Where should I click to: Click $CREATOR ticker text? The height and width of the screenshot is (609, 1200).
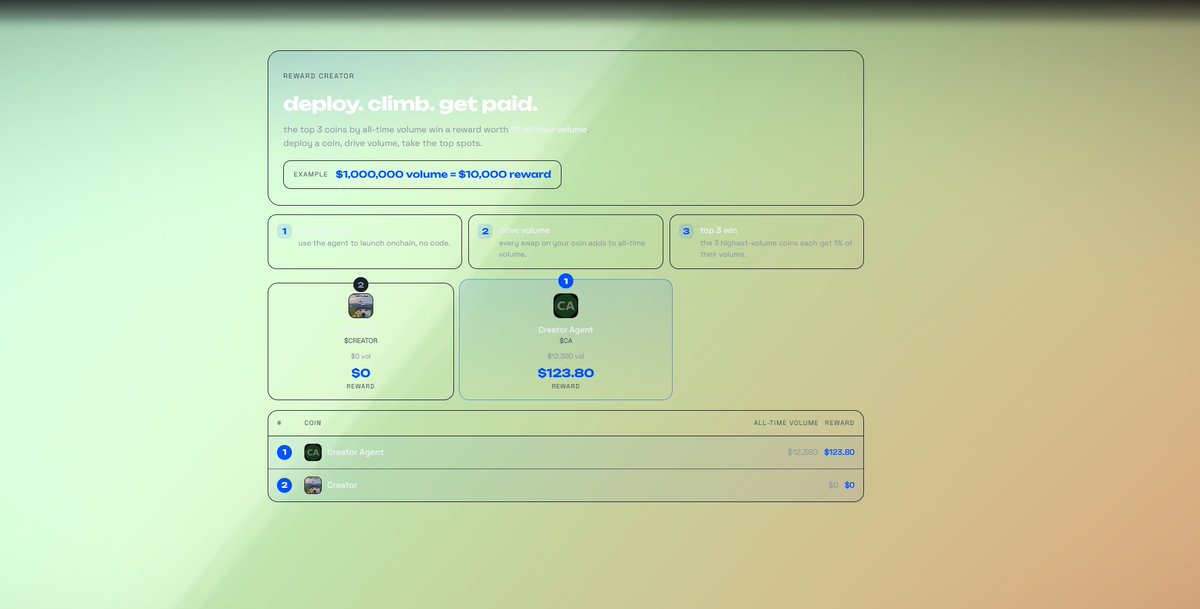click(361, 341)
